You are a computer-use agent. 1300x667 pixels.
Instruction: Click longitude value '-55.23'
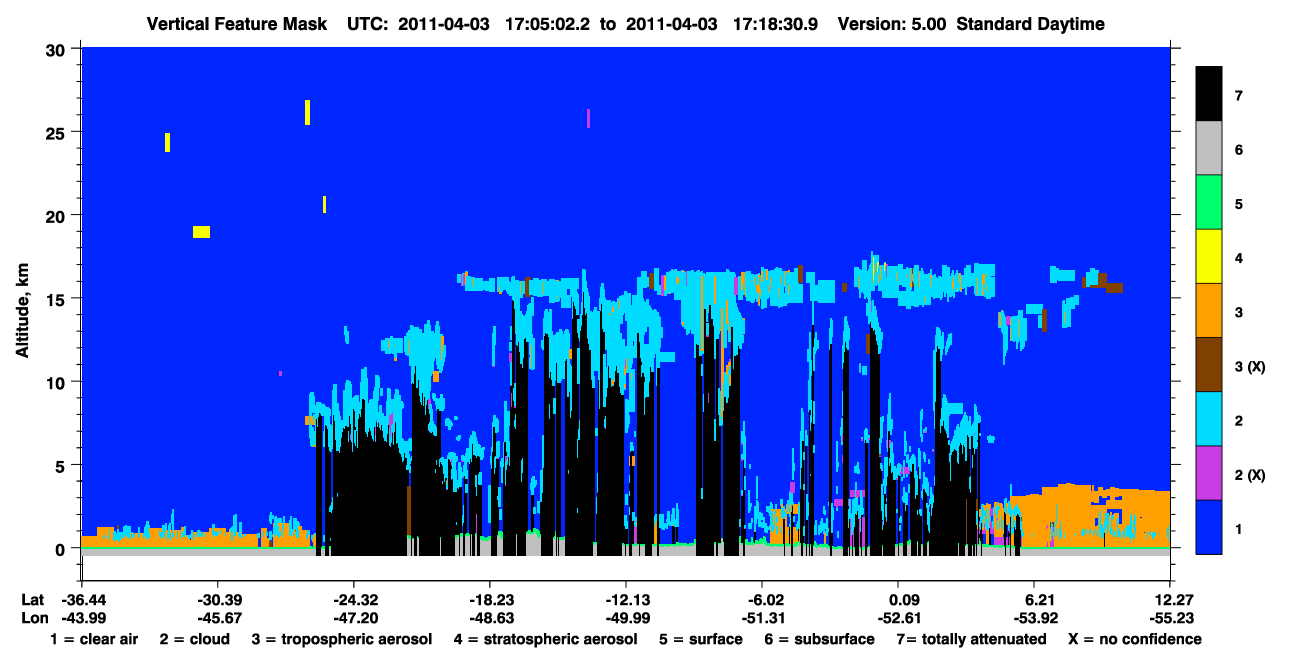click(x=1170, y=618)
